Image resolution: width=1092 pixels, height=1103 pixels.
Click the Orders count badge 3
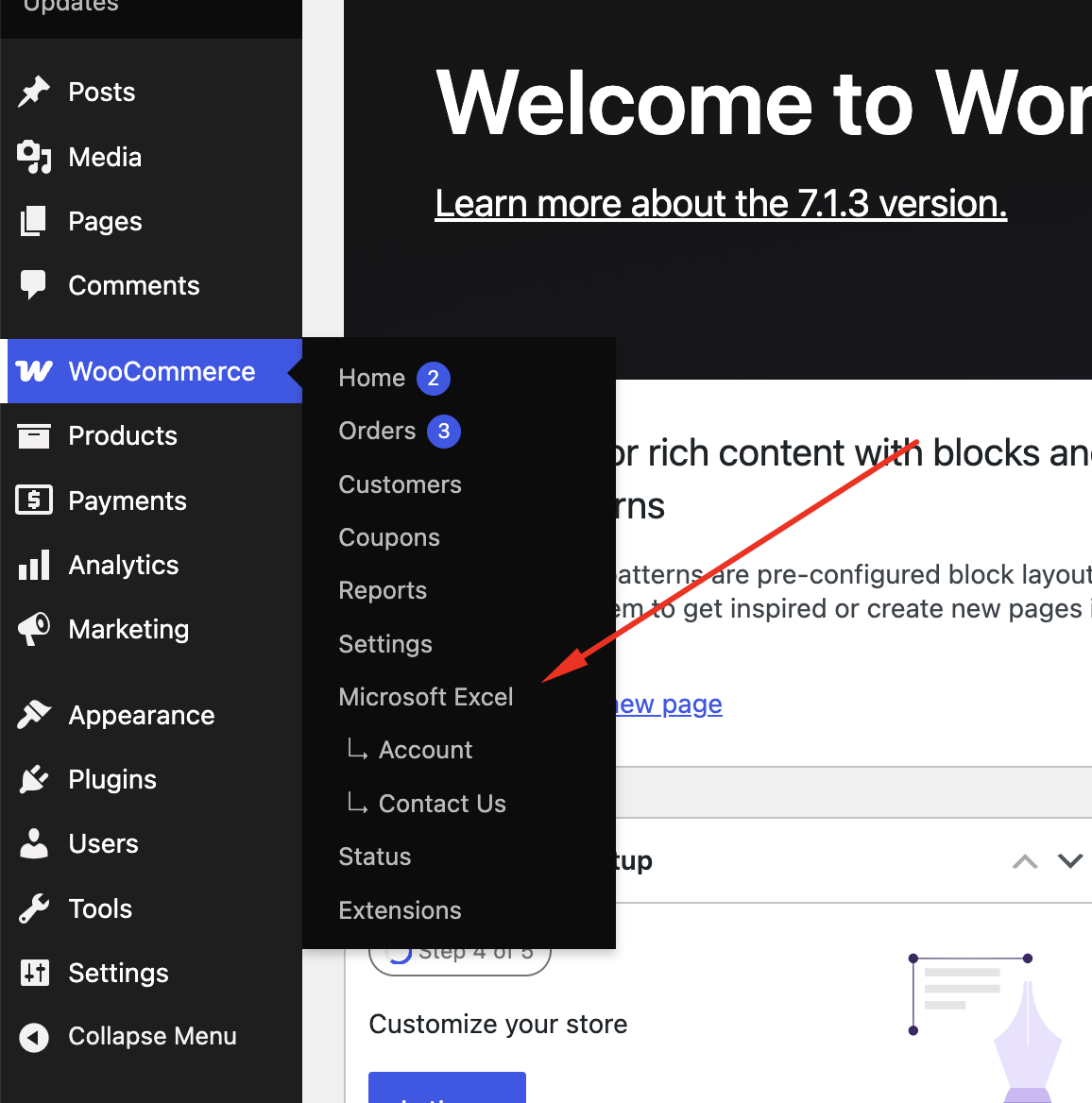pyautogui.click(x=444, y=432)
